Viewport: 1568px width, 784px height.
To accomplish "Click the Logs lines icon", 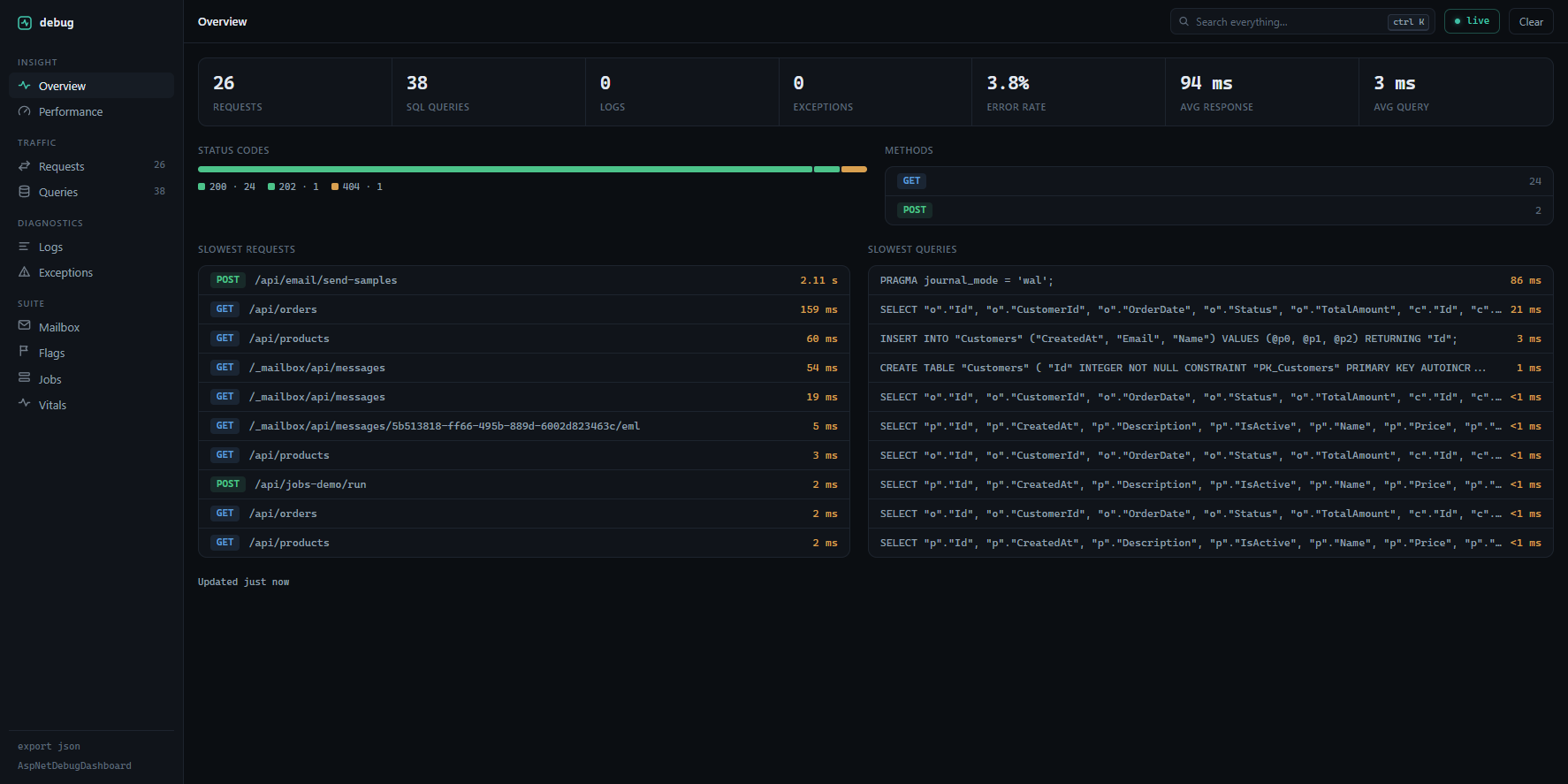I will pos(25,247).
